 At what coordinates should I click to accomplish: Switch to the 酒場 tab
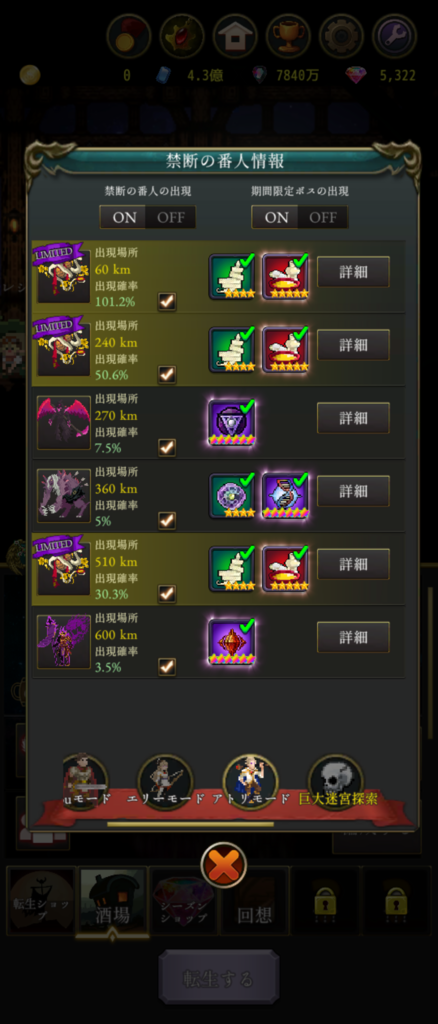(x=112, y=901)
